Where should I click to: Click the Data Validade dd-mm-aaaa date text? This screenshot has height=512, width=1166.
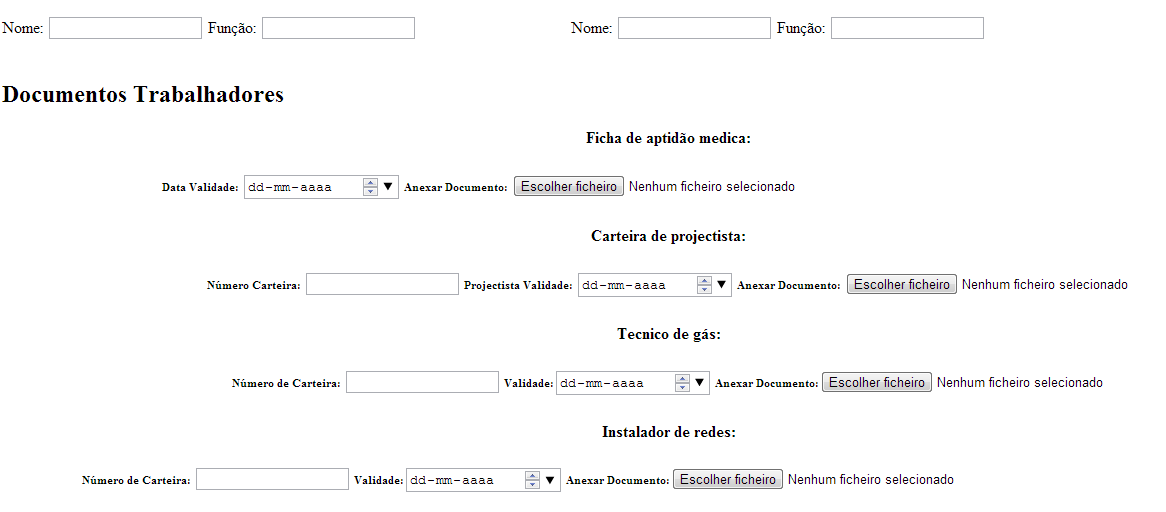point(290,186)
